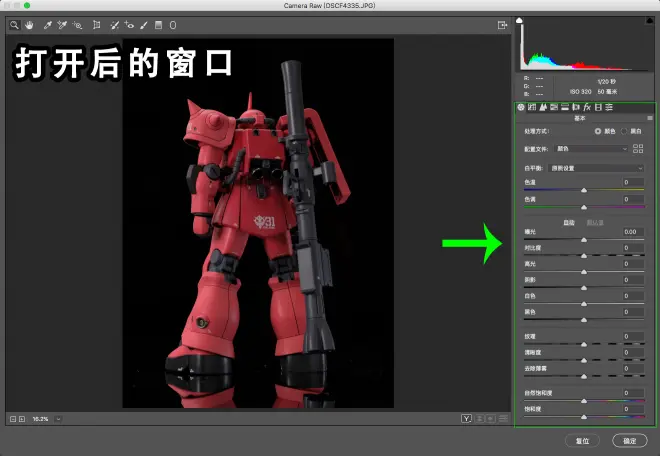This screenshot has height=456, width=660.
Task: Click the 色温 temperature value field
Action: [x=633, y=182]
